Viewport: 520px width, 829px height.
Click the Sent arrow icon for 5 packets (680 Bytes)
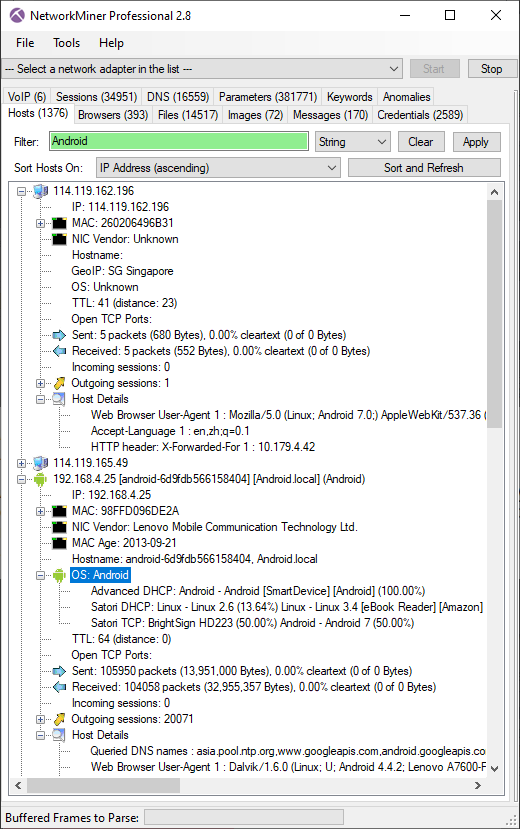(60, 335)
